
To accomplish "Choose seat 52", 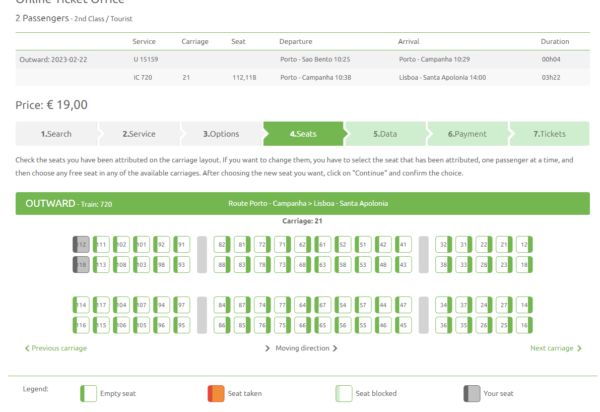I will point(343,244).
